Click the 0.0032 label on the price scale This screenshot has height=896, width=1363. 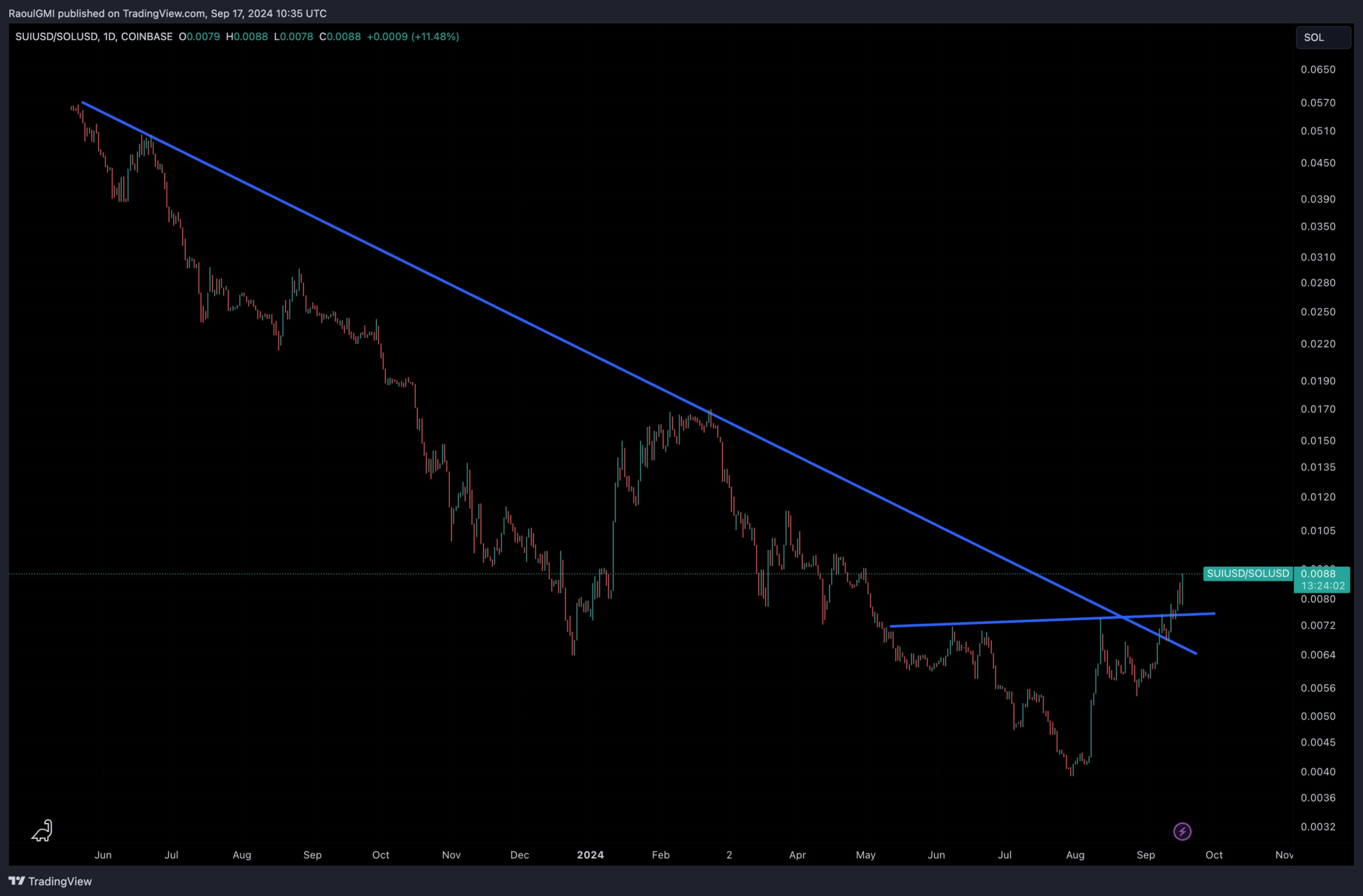tap(1318, 827)
